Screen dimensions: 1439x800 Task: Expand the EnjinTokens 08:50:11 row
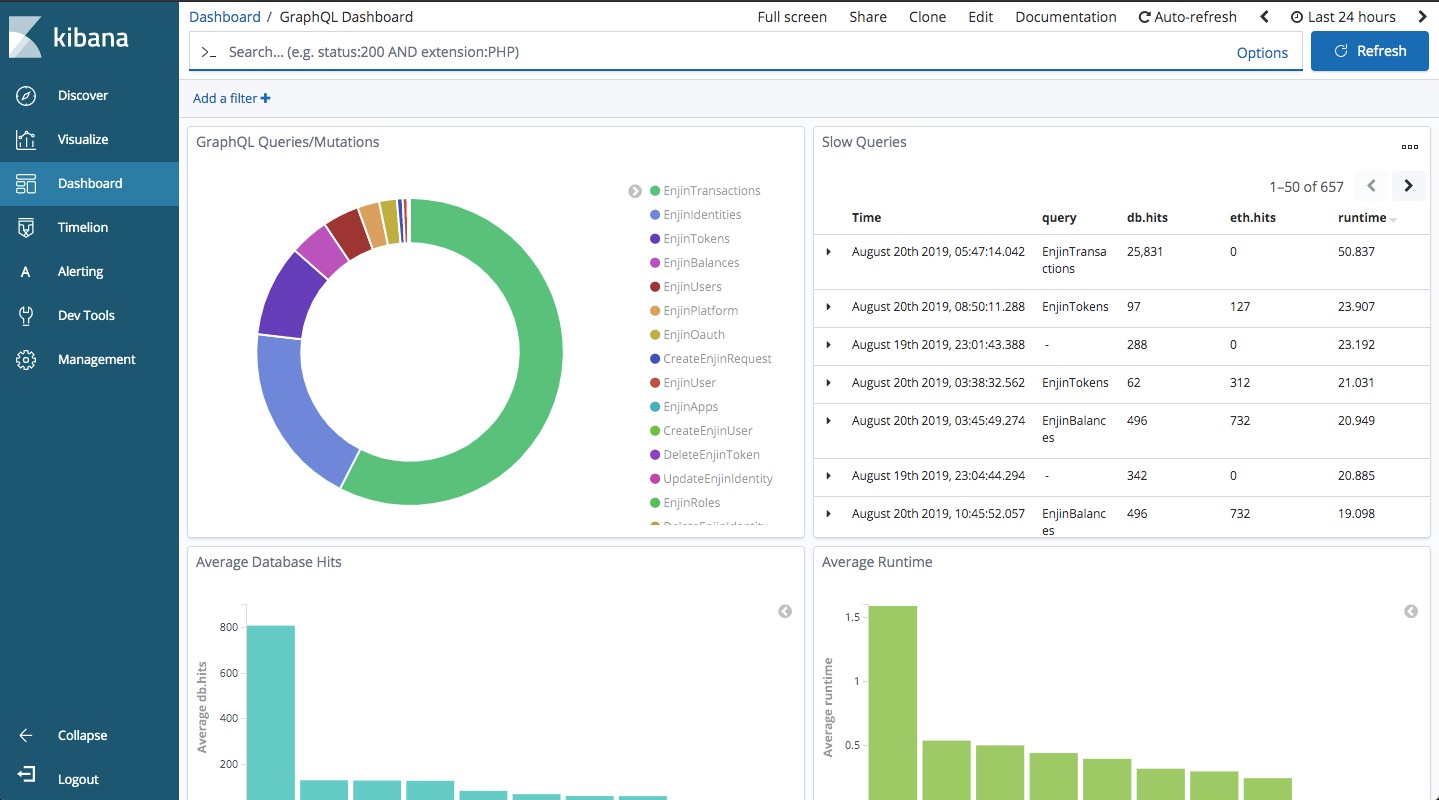point(828,307)
